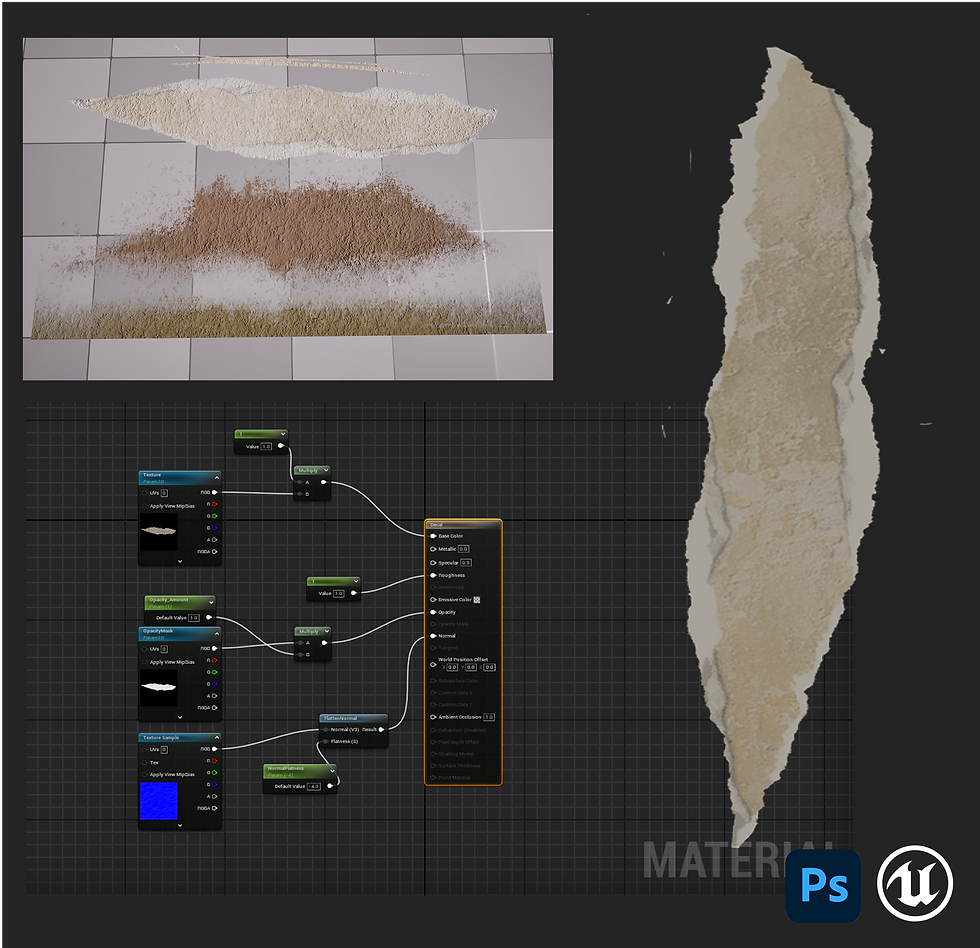Click the output pin of the NormalFlatness parameter node

pyautogui.click(x=330, y=786)
